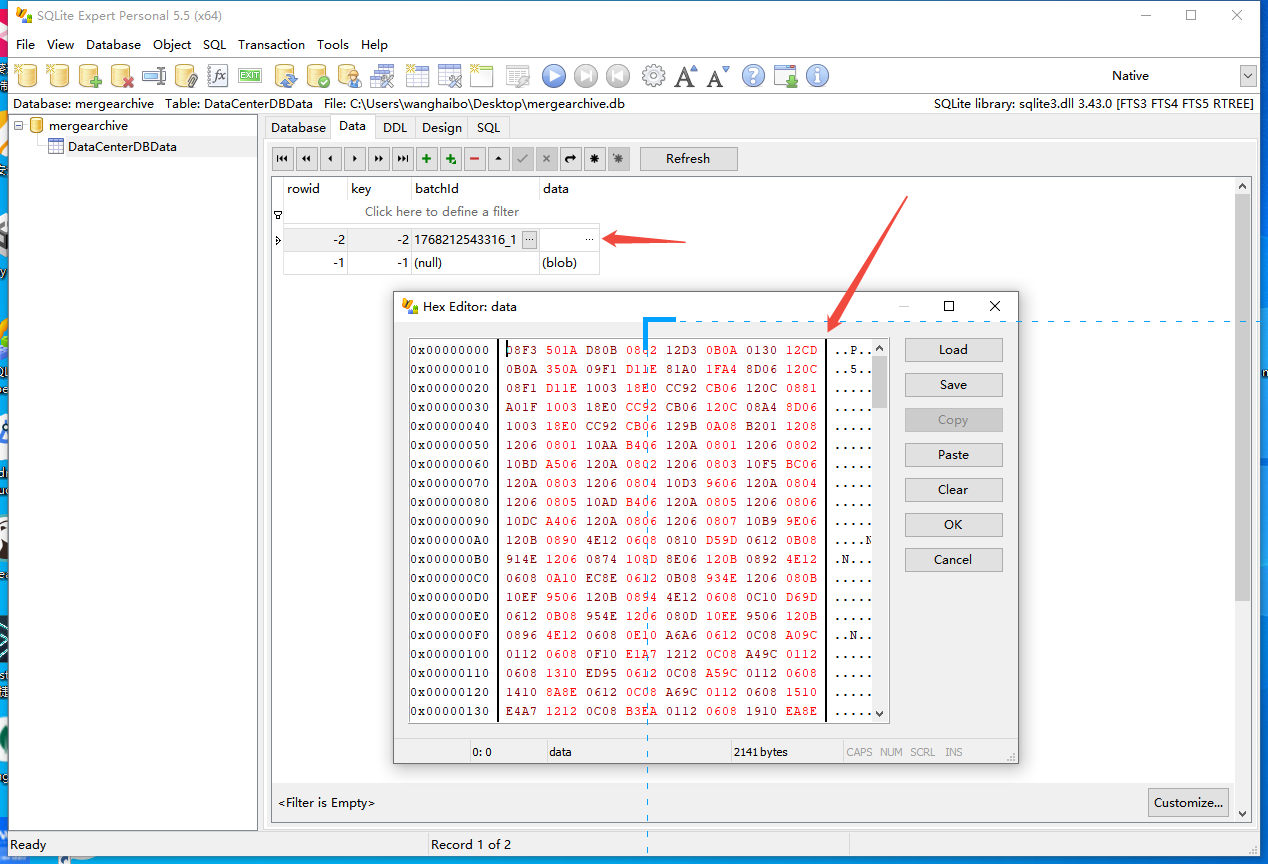Click the hex editor vertical scrollbar thumb
The width and height of the screenshot is (1268, 864).
click(879, 383)
